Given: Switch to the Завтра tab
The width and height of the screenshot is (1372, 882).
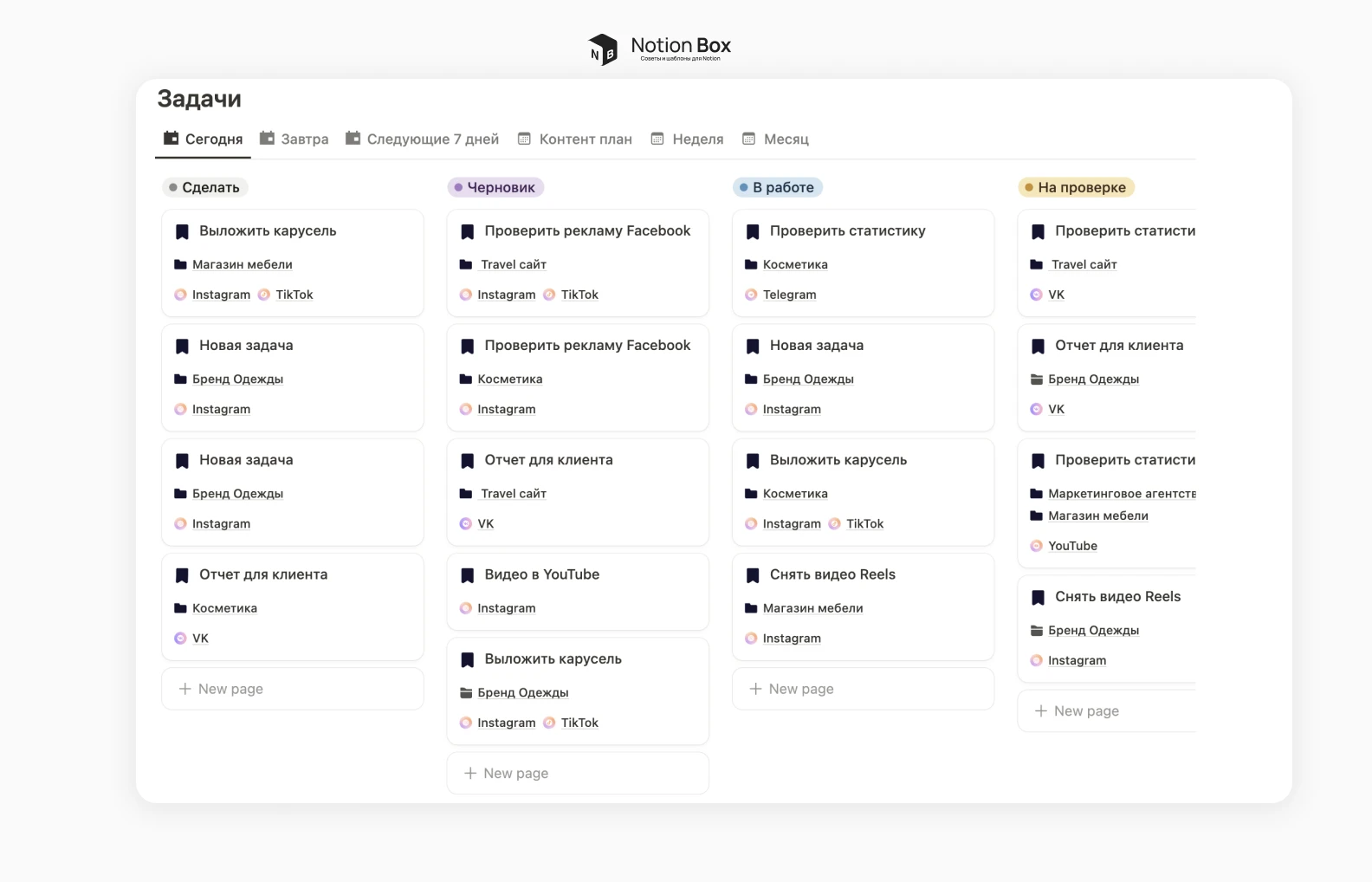Looking at the screenshot, I should coord(294,139).
